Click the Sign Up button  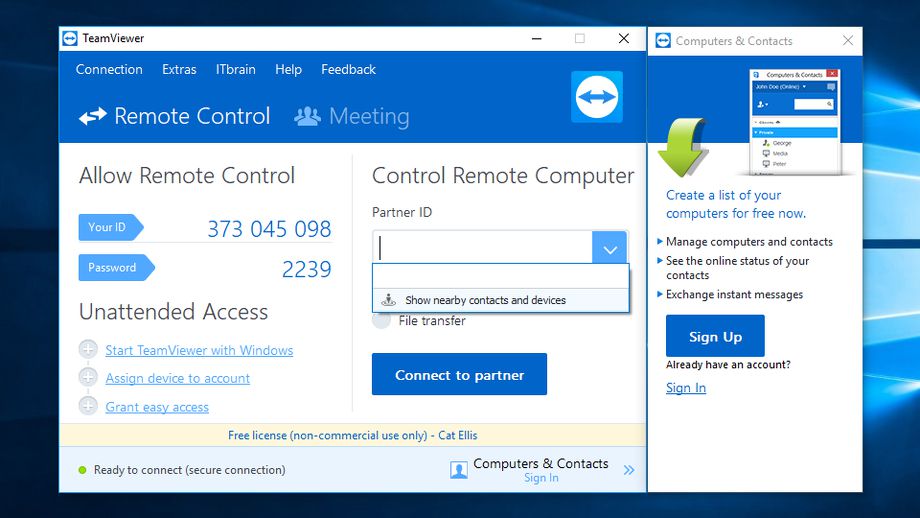tap(715, 336)
